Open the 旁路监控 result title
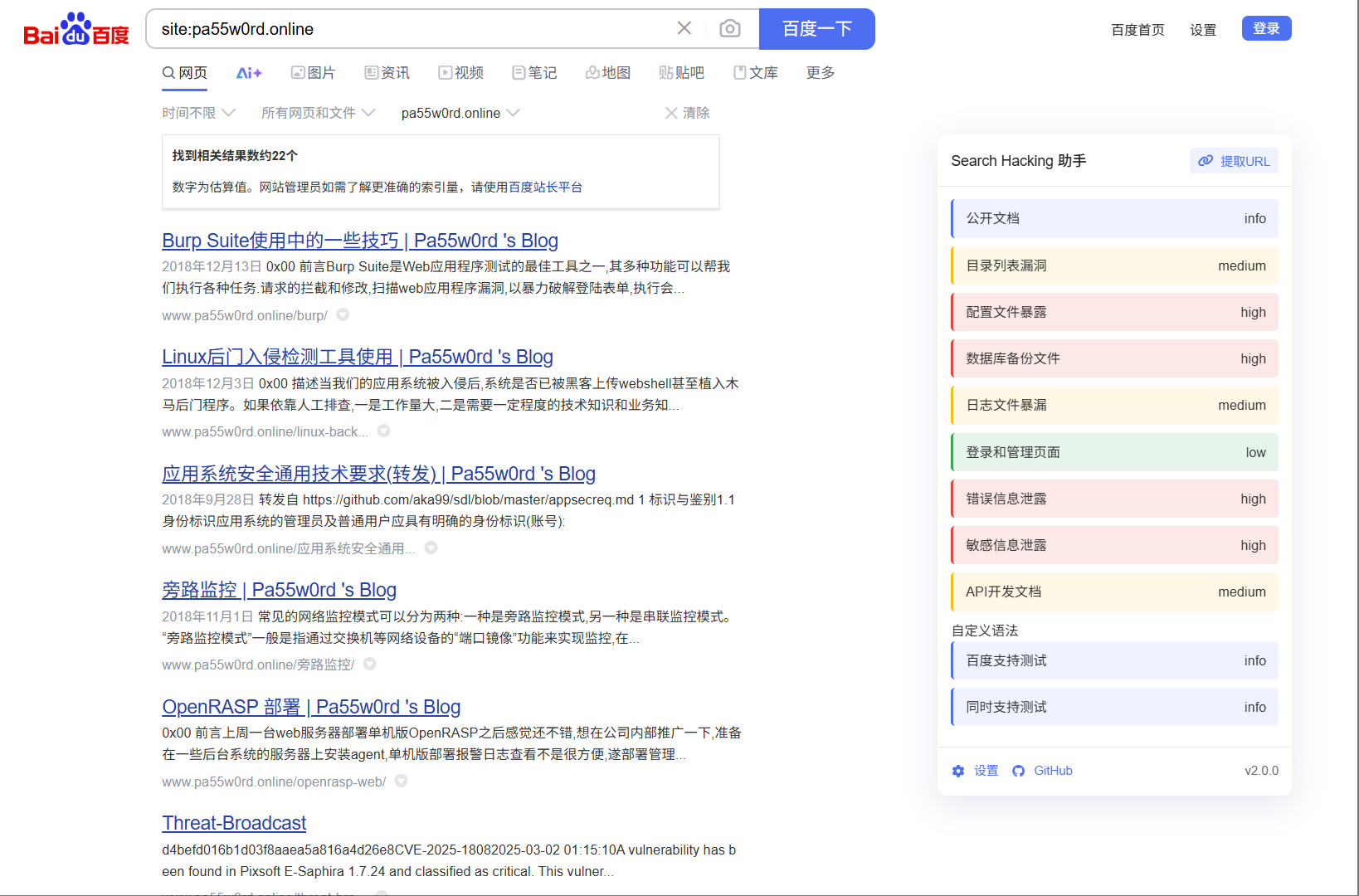1359x896 pixels. (x=279, y=590)
